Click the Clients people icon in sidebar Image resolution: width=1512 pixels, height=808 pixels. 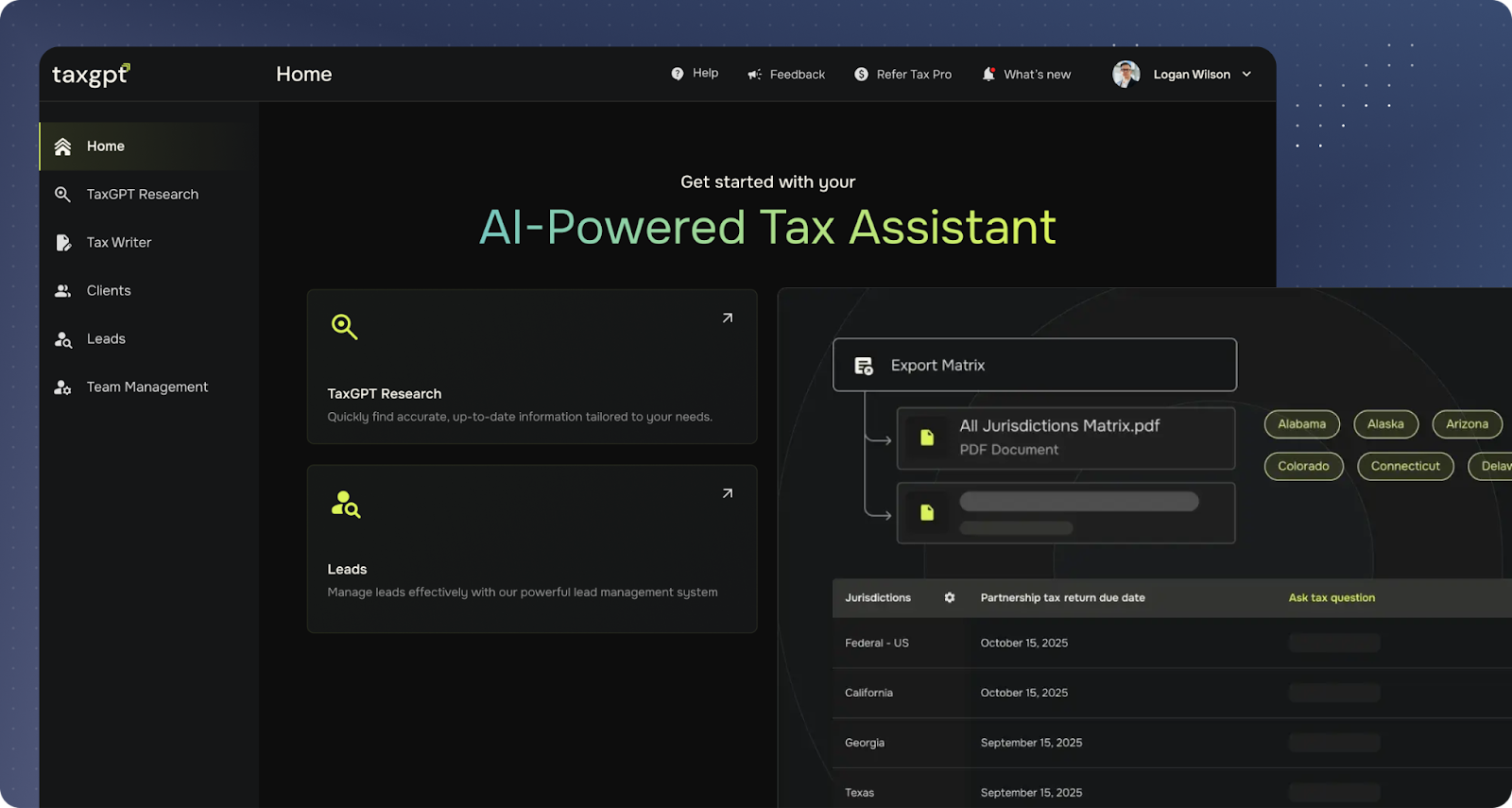pos(62,291)
